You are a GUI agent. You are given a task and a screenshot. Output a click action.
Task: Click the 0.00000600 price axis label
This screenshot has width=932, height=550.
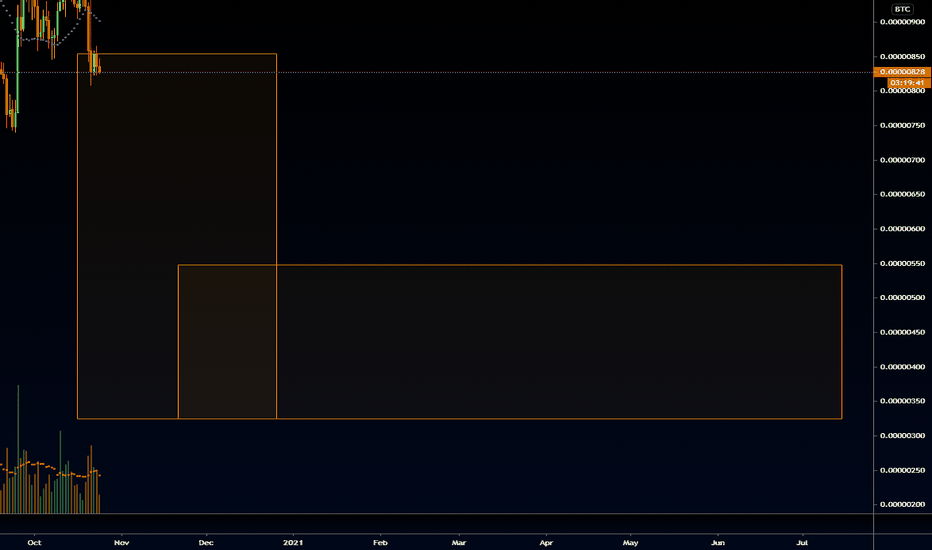click(902, 229)
